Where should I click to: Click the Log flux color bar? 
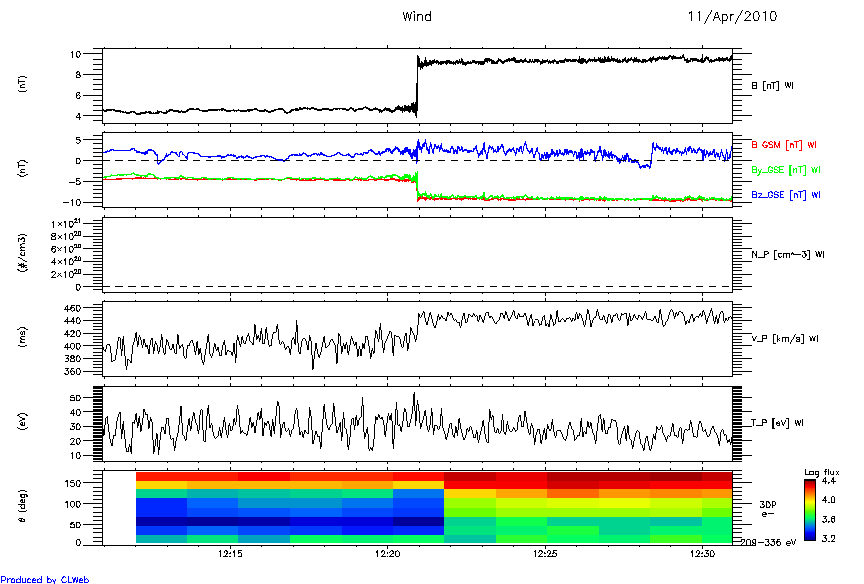tap(809, 510)
